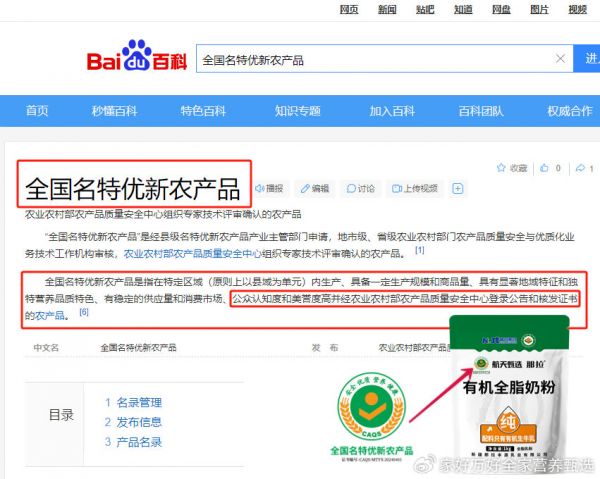Clear search text with the X icon
Screen dimensions: 600x479
560,59
